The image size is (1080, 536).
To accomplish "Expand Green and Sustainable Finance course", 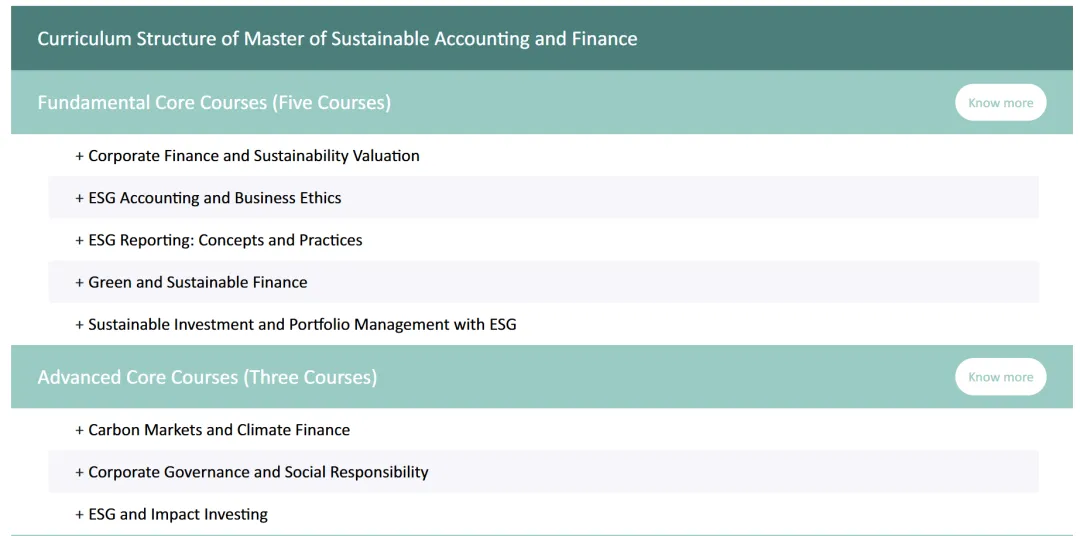I will (x=543, y=282).
